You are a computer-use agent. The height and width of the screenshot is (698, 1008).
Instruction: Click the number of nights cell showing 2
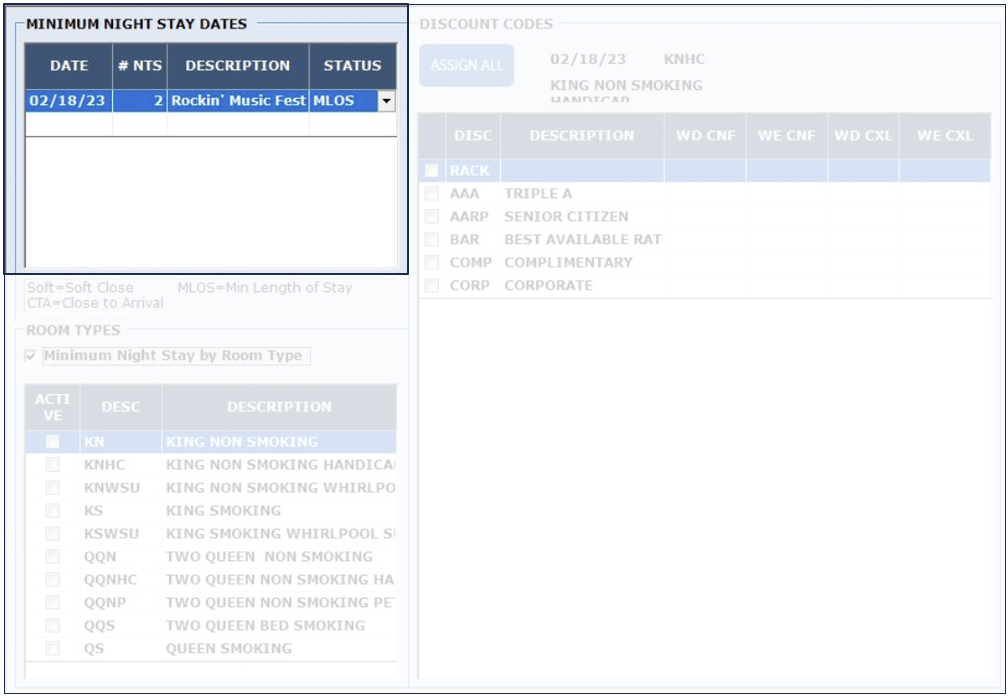[139, 101]
